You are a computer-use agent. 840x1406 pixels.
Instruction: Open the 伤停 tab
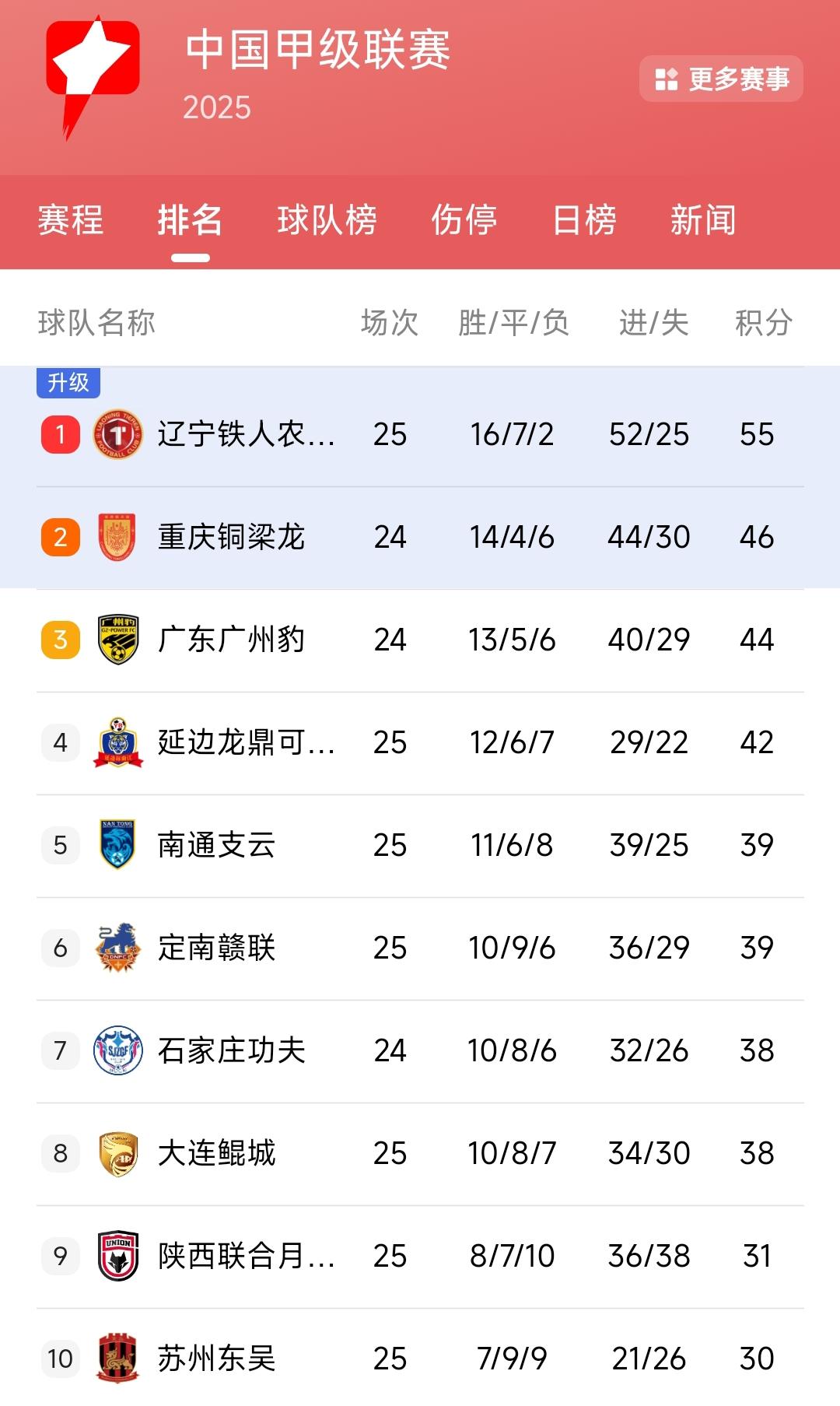pyautogui.click(x=464, y=220)
